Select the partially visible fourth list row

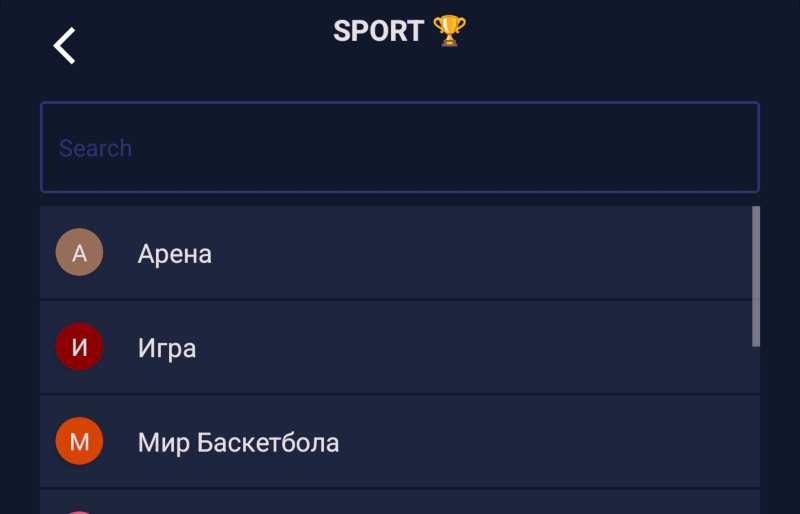point(400,503)
